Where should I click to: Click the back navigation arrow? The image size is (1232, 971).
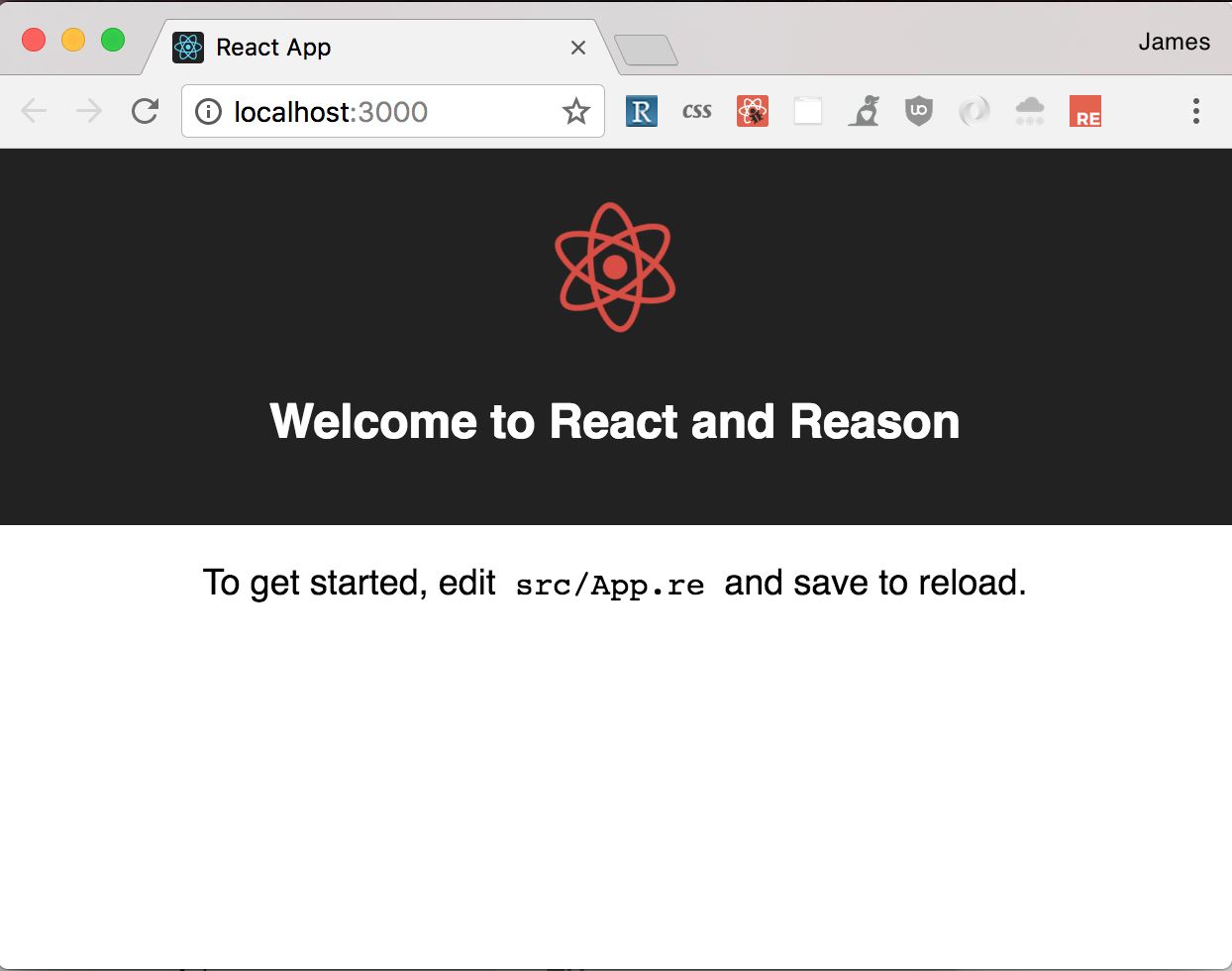34,111
